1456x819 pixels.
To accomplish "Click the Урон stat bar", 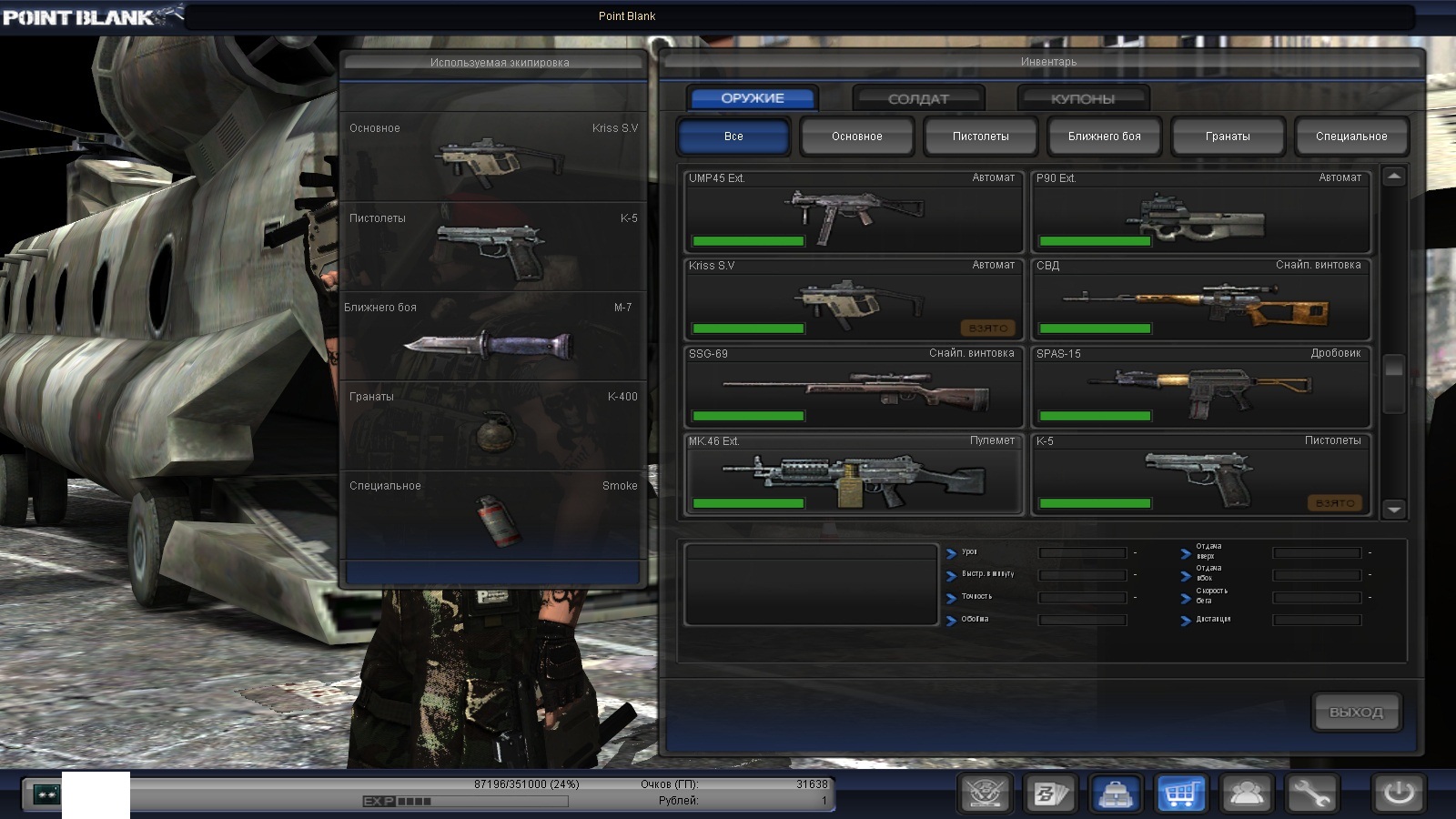I will pos(1083,552).
